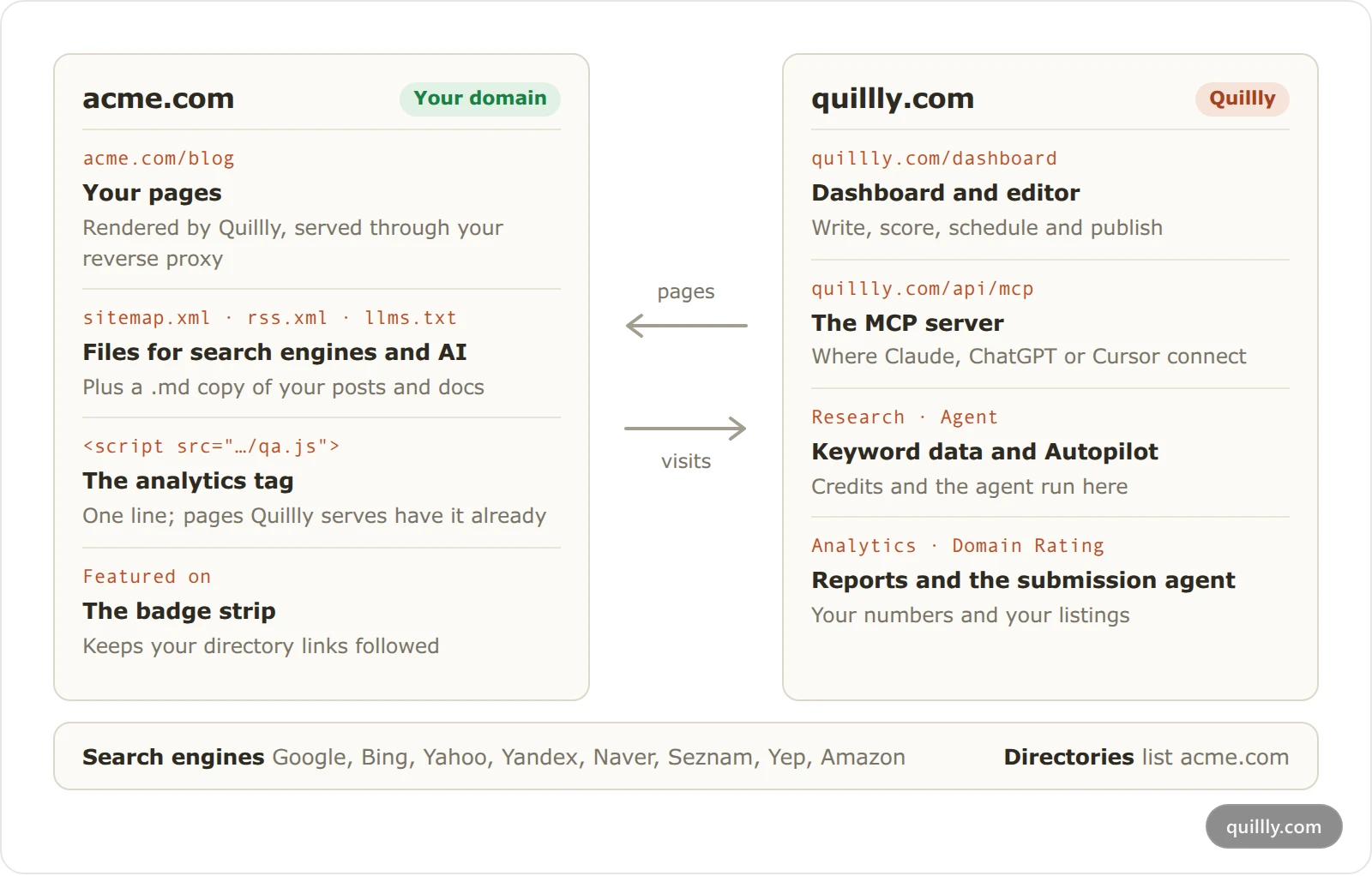Click 'Dashboard and editor' heading

coord(946,193)
